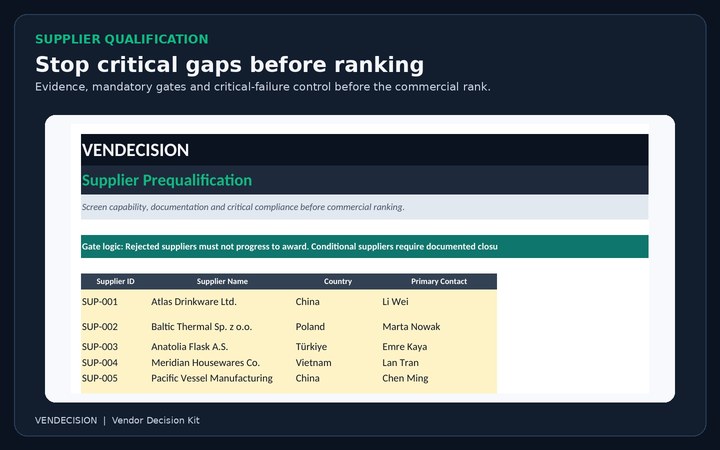Click contact Li Wei
The width and height of the screenshot is (720, 450).
pyautogui.click(x=395, y=302)
